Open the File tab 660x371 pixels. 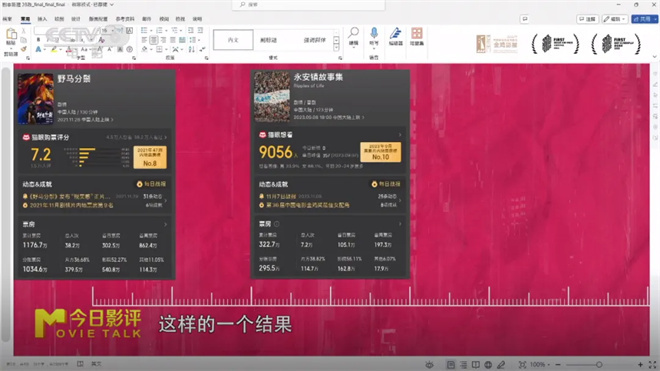(x=7, y=19)
